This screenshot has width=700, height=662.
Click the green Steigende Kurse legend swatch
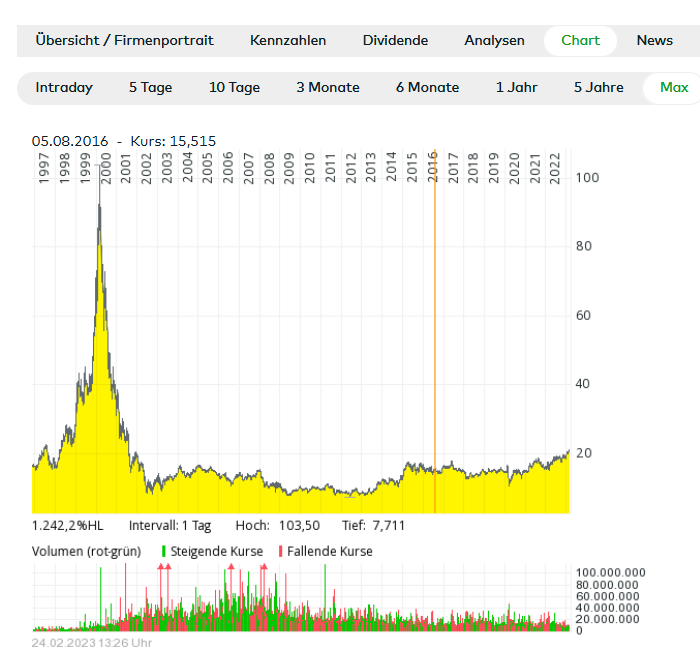coord(164,552)
